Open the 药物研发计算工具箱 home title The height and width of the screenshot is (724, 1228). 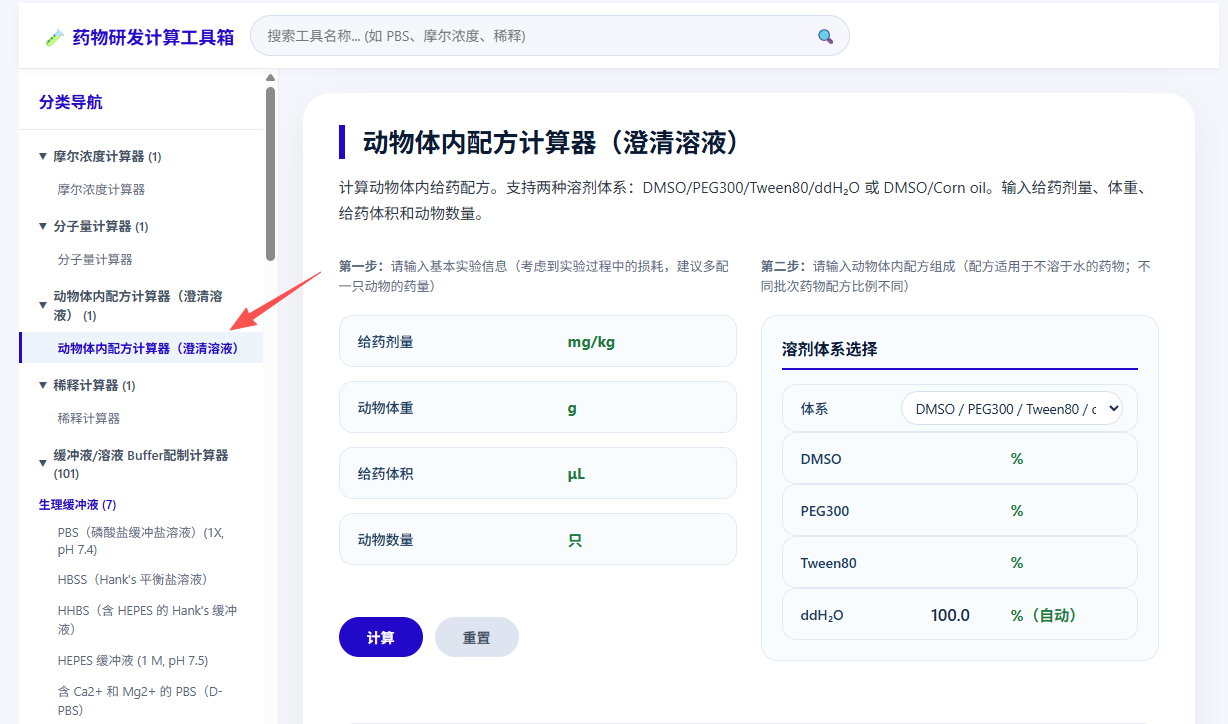coord(153,37)
